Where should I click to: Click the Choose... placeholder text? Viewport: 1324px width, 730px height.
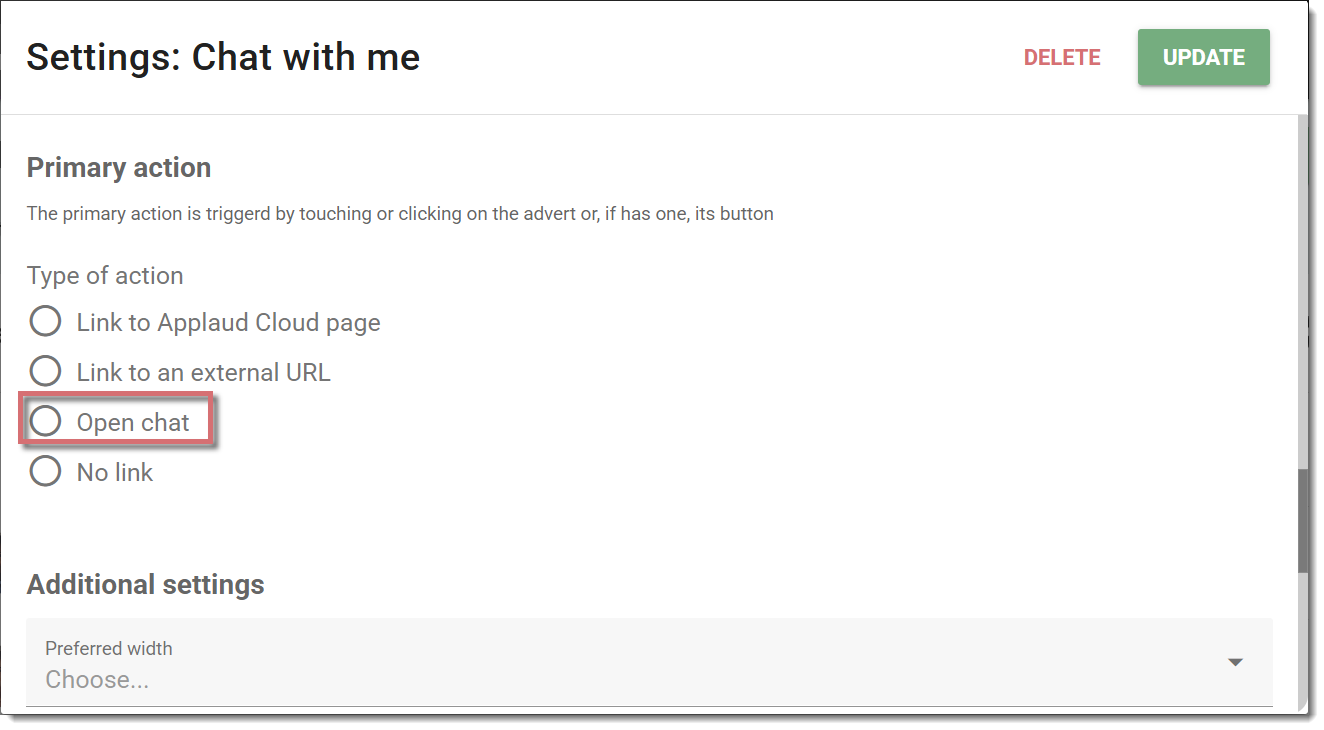point(97,680)
